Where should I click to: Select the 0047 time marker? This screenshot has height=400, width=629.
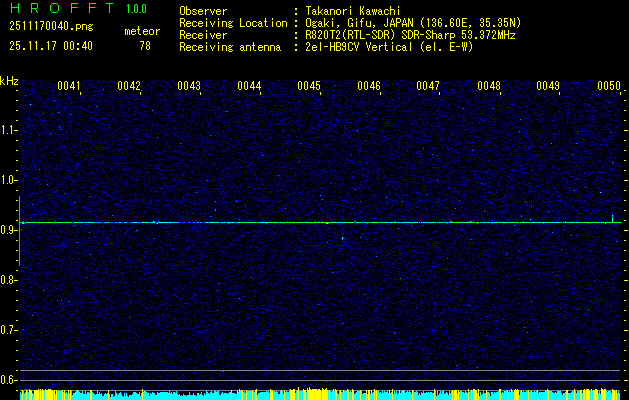coord(429,87)
